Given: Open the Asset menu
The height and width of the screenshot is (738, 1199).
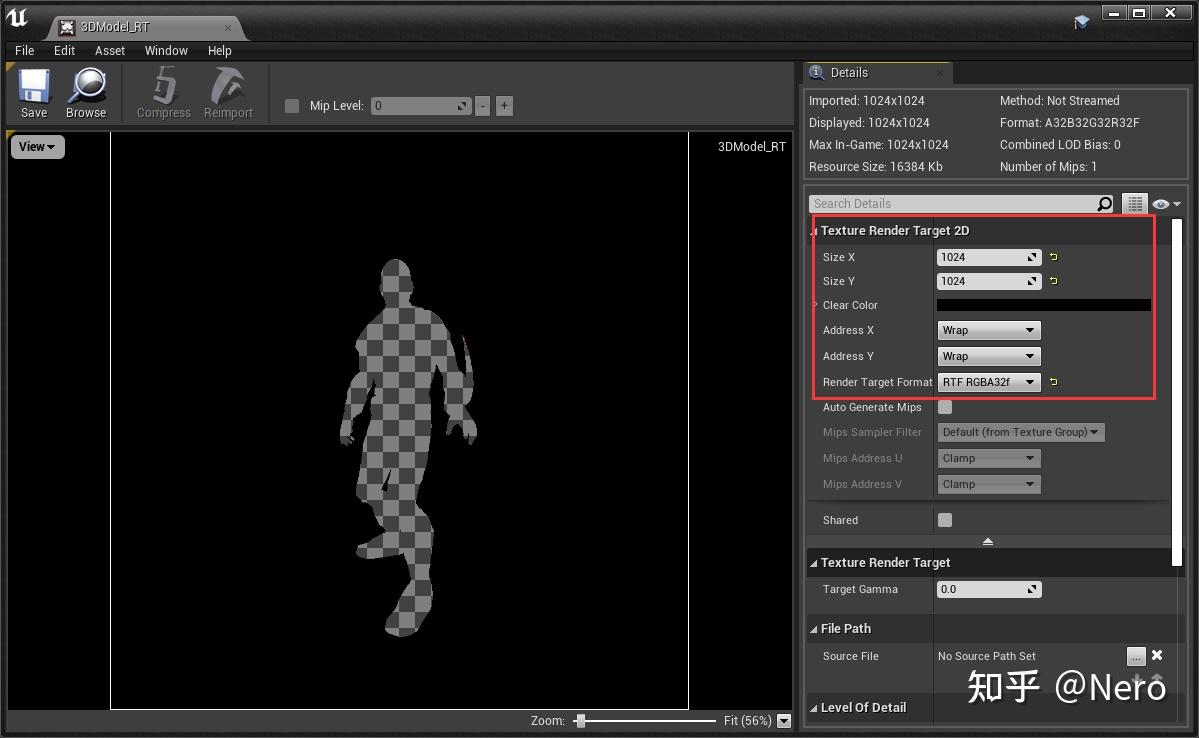Looking at the screenshot, I should tap(110, 50).
